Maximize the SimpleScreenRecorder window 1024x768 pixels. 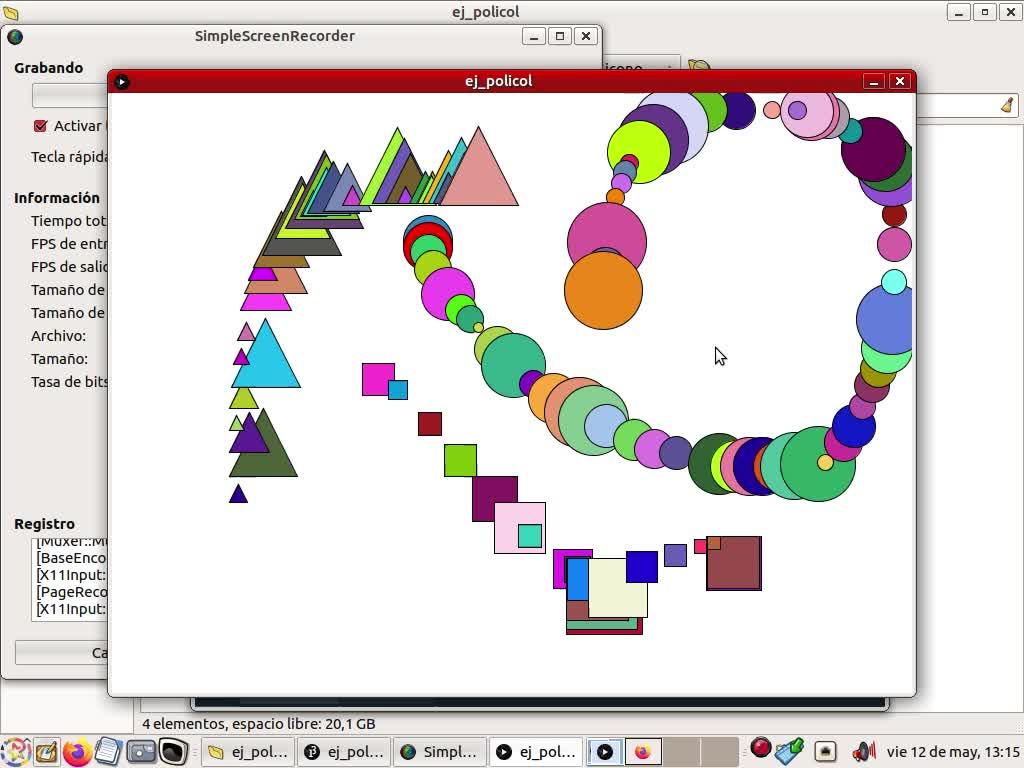[560, 36]
